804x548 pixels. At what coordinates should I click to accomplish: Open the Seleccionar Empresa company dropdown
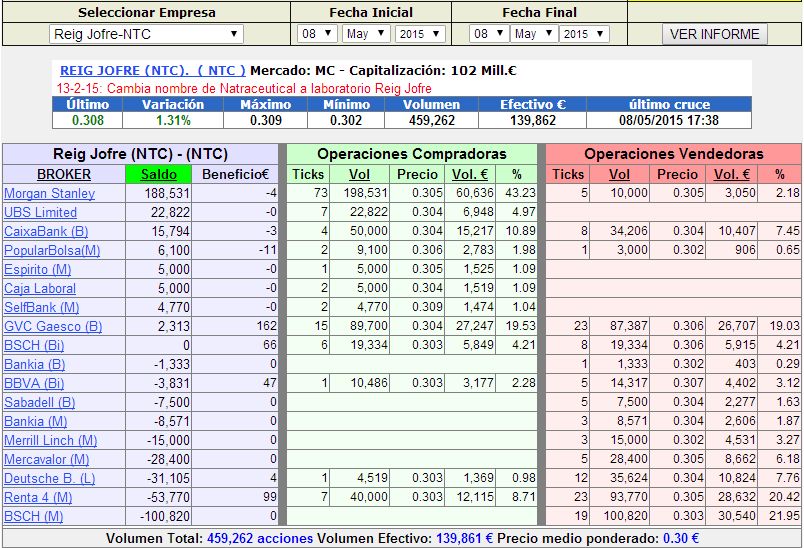click(x=146, y=34)
